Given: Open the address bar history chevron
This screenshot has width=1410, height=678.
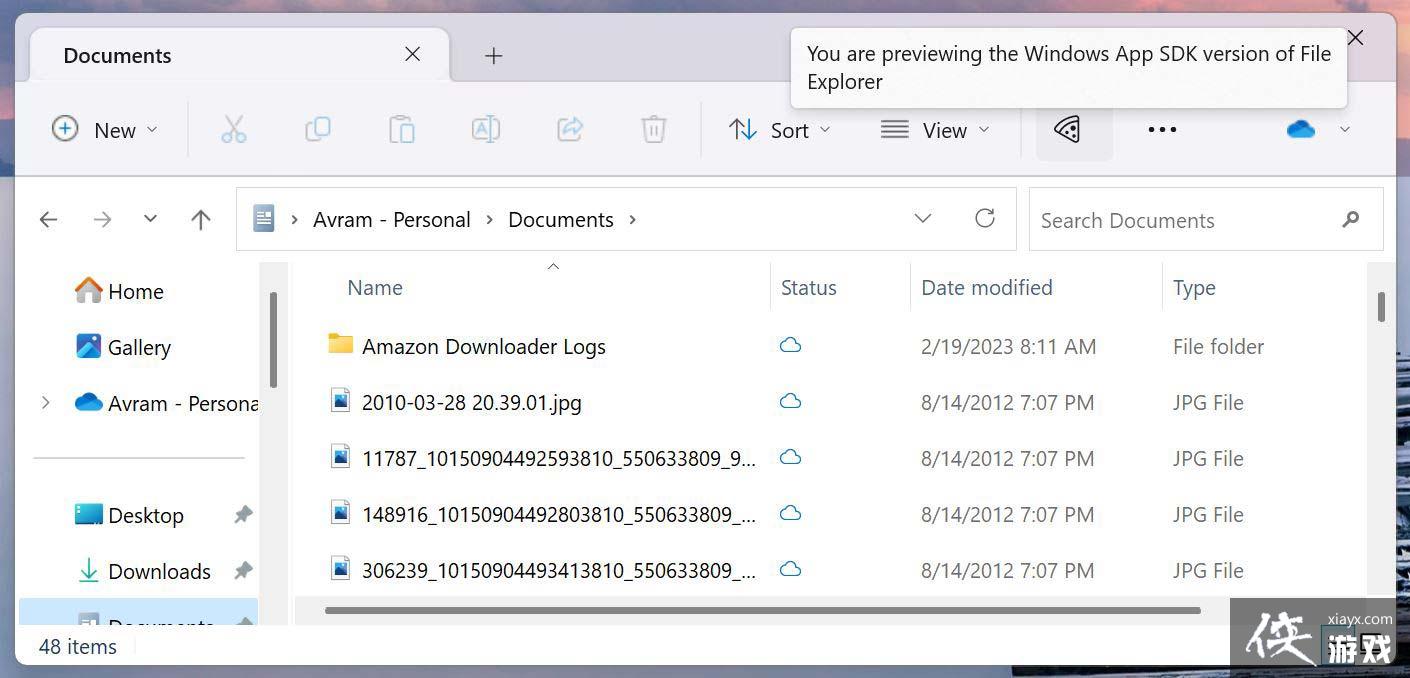Looking at the screenshot, I should [922, 219].
